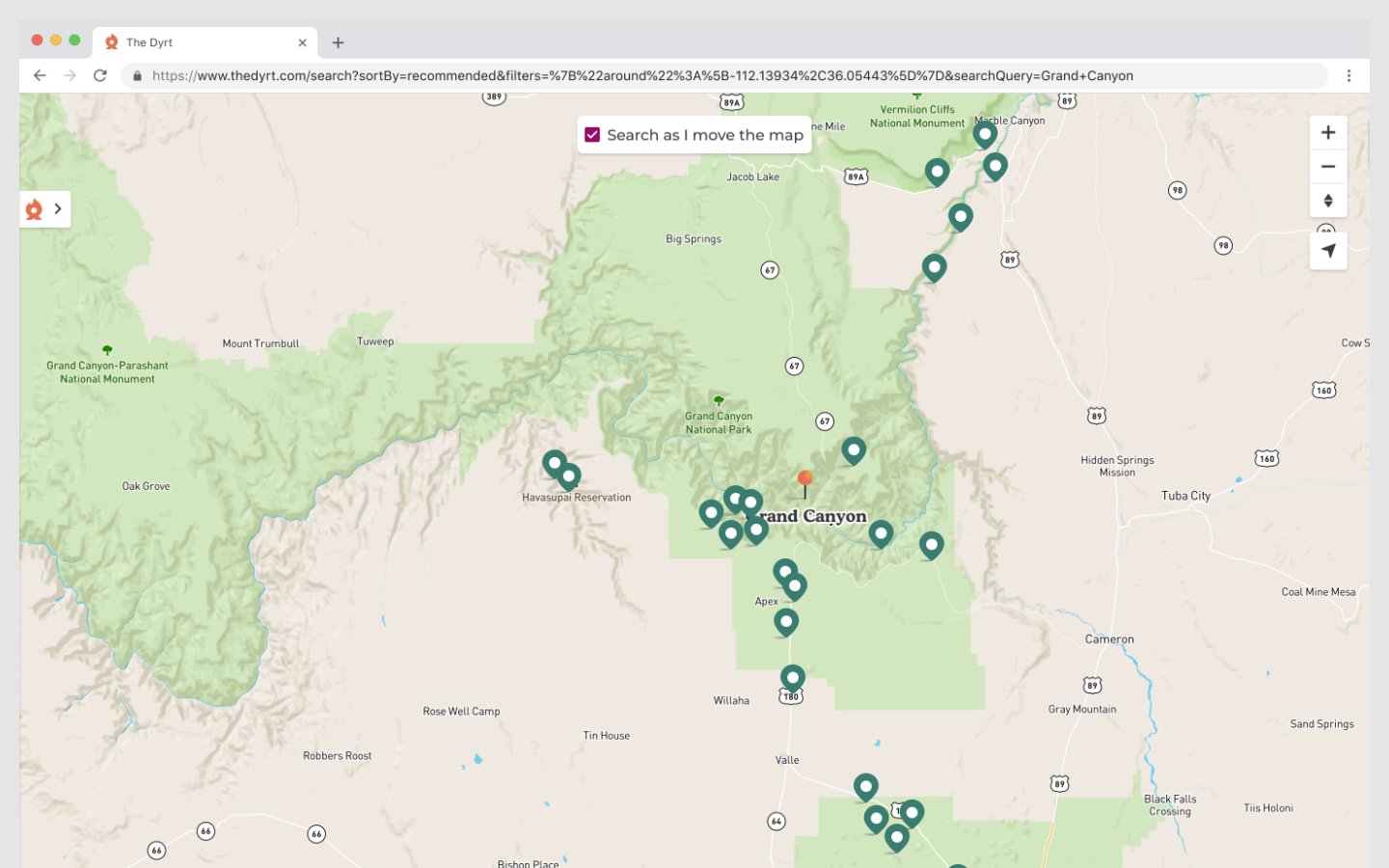Close The Dyrt browser tab
The image size is (1389, 868).
[x=302, y=42]
